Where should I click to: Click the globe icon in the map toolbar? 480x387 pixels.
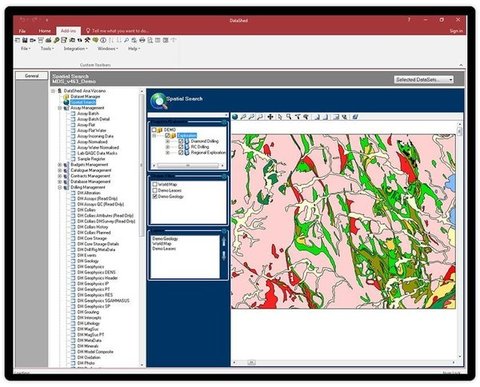point(235,117)
